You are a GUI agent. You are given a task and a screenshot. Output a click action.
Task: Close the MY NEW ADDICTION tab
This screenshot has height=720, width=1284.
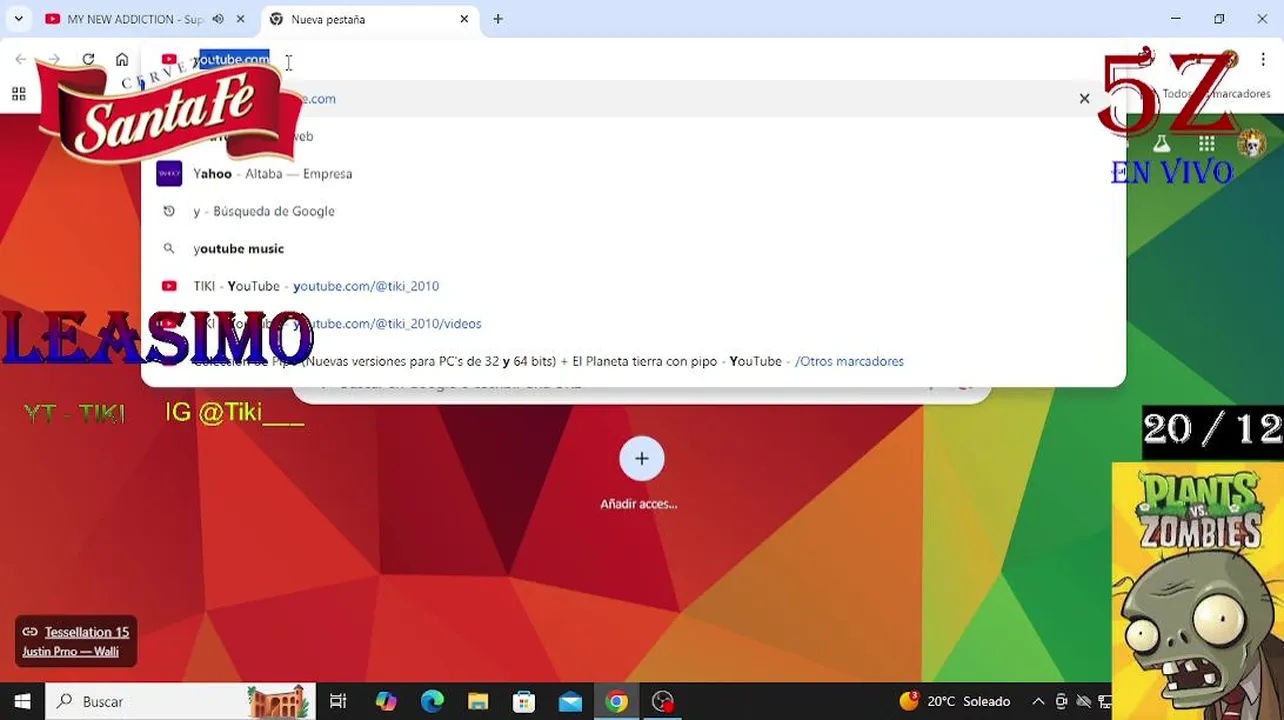[x=240, y=19]
